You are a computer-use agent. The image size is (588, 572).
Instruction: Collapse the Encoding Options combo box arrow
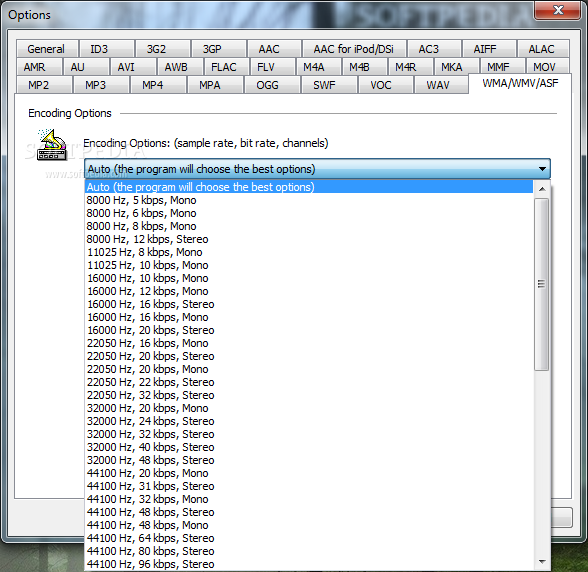coord(542,169)
